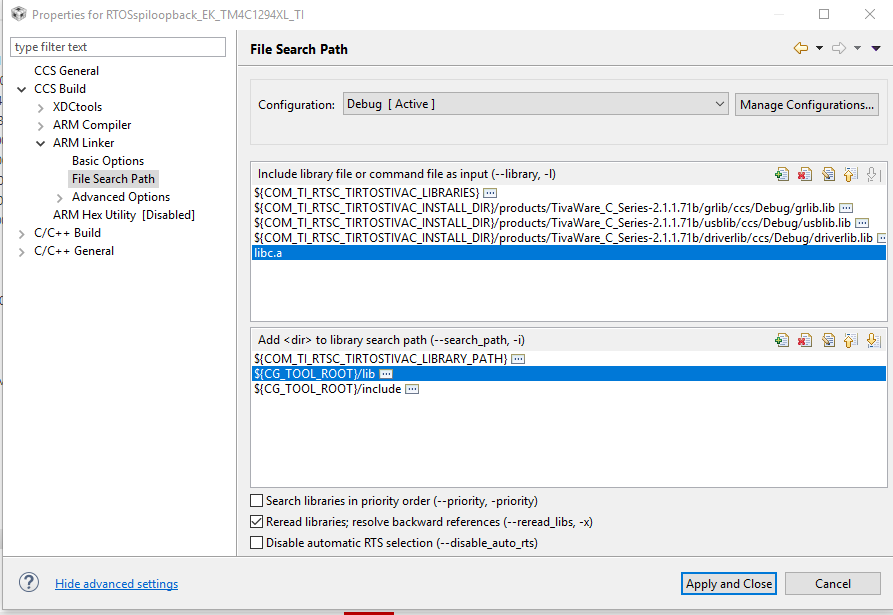Click Apply and Close
The height and width of the screenshot is (615, 893).
[x=728, y=584]
